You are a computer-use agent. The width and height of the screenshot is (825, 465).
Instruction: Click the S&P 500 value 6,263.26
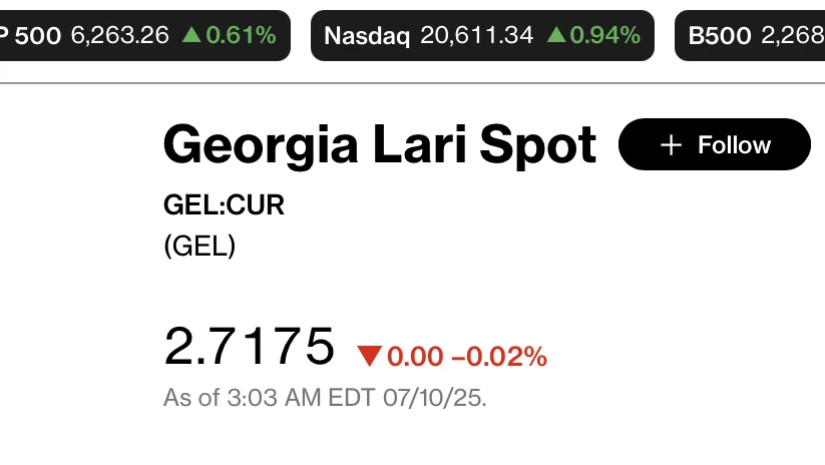tap(119, 36)
